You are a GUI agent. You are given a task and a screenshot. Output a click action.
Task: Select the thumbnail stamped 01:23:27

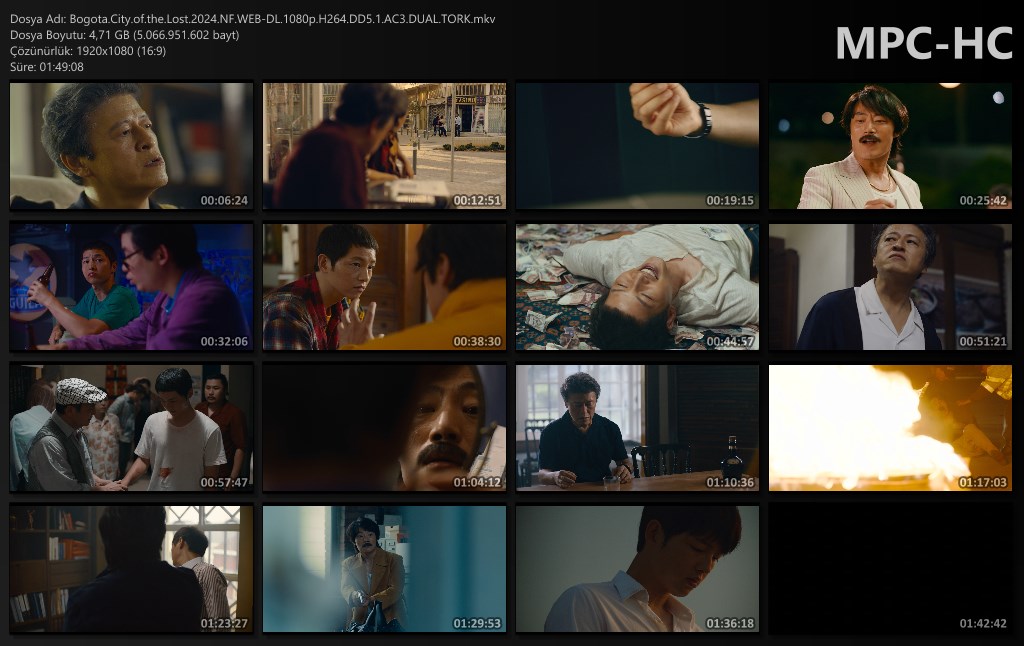(x=131, y=569)
